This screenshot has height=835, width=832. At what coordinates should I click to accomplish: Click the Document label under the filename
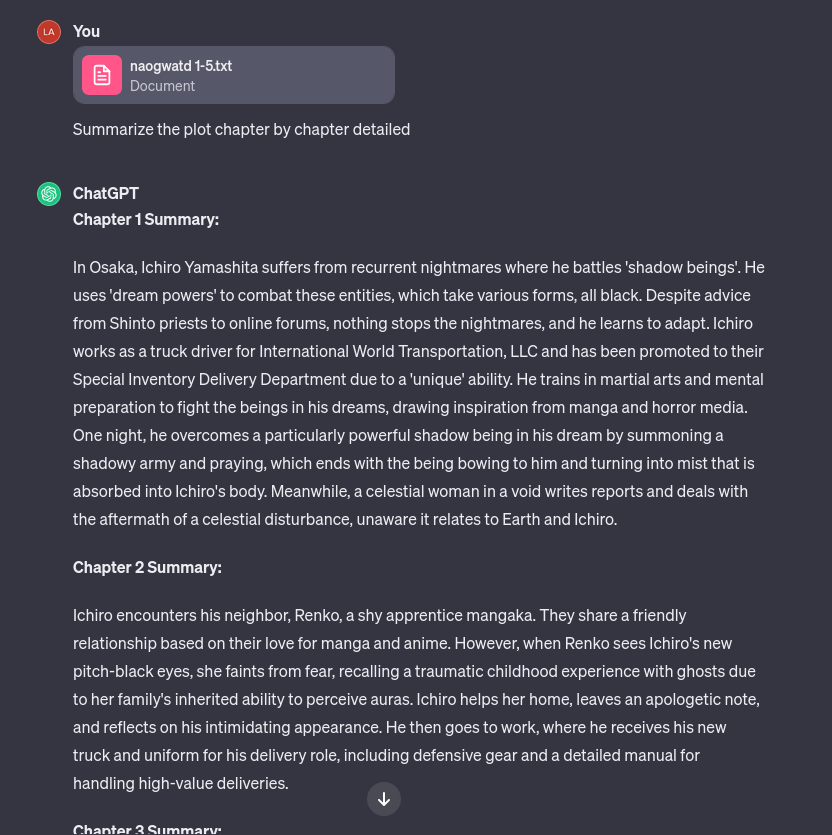click(162, 86)
